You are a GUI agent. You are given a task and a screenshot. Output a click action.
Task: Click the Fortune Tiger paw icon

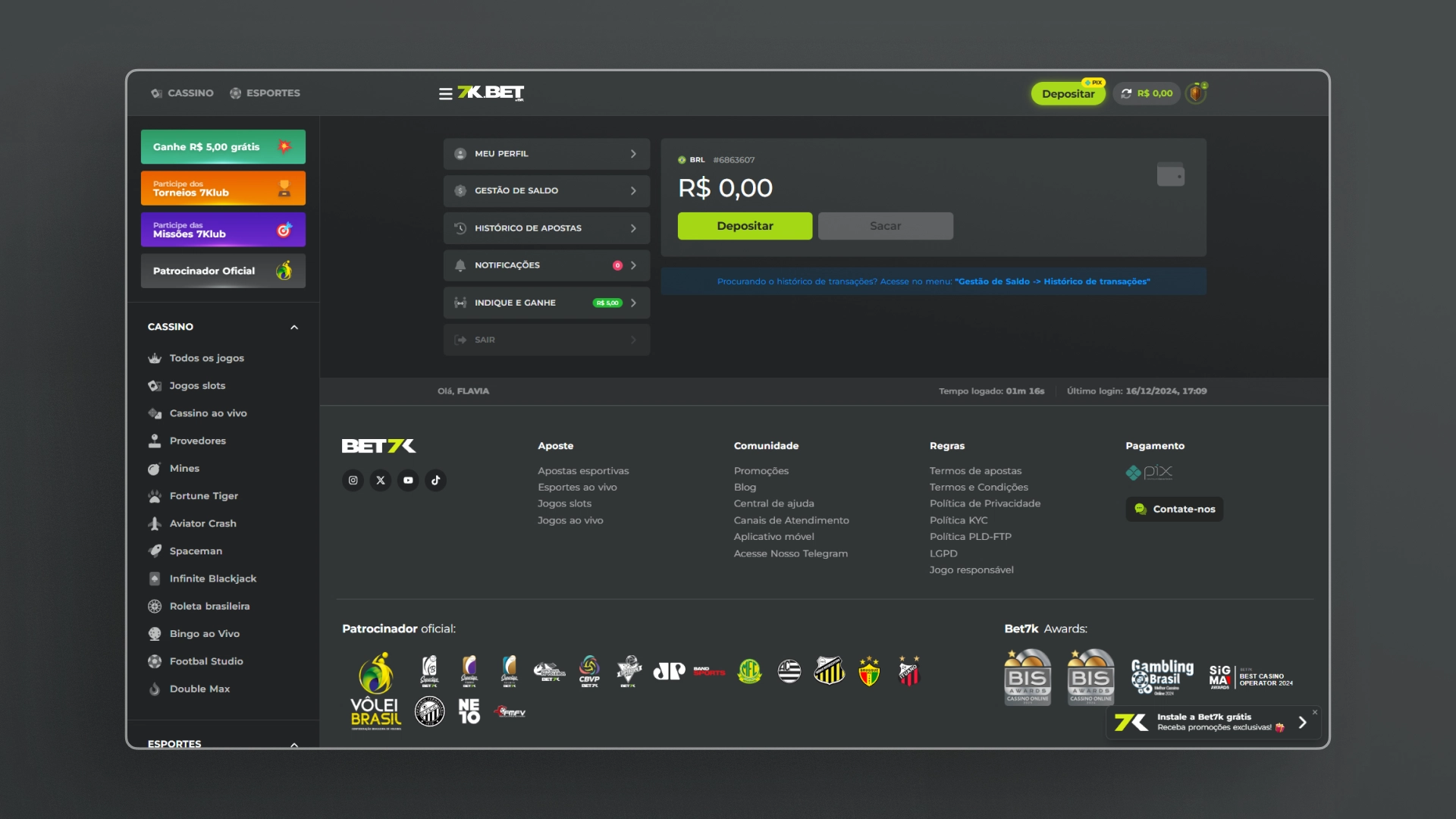155,496
